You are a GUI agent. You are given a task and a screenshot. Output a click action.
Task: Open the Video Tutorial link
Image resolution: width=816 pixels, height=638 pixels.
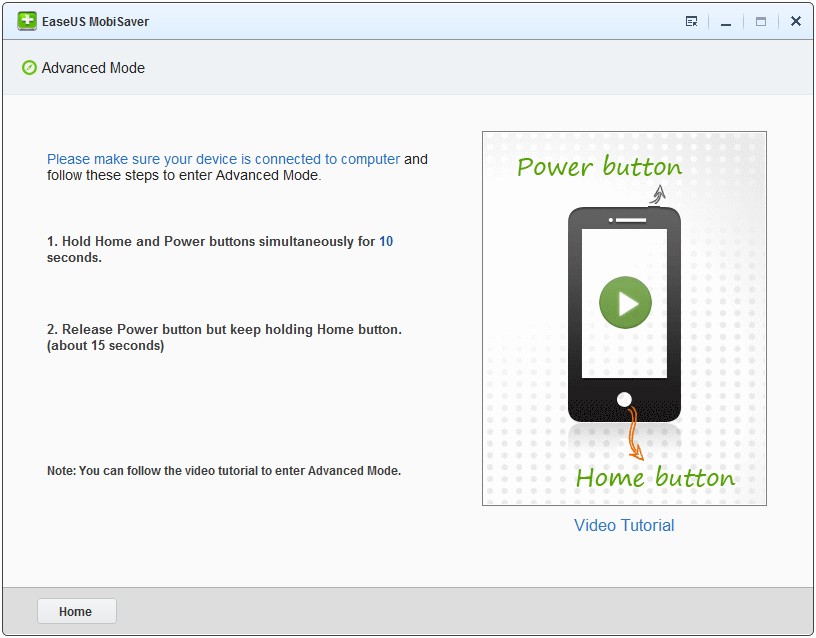tap(624, 525)
